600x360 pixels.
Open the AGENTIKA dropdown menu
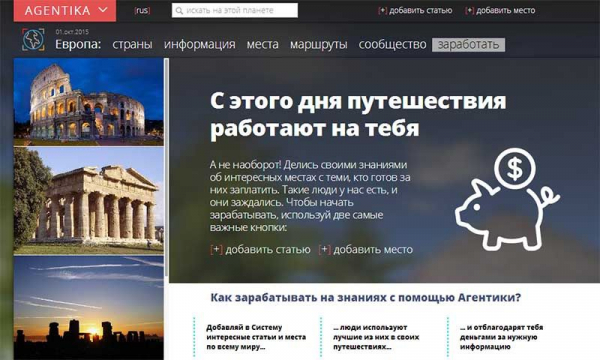pyautogui.click(x=65, y=10)
